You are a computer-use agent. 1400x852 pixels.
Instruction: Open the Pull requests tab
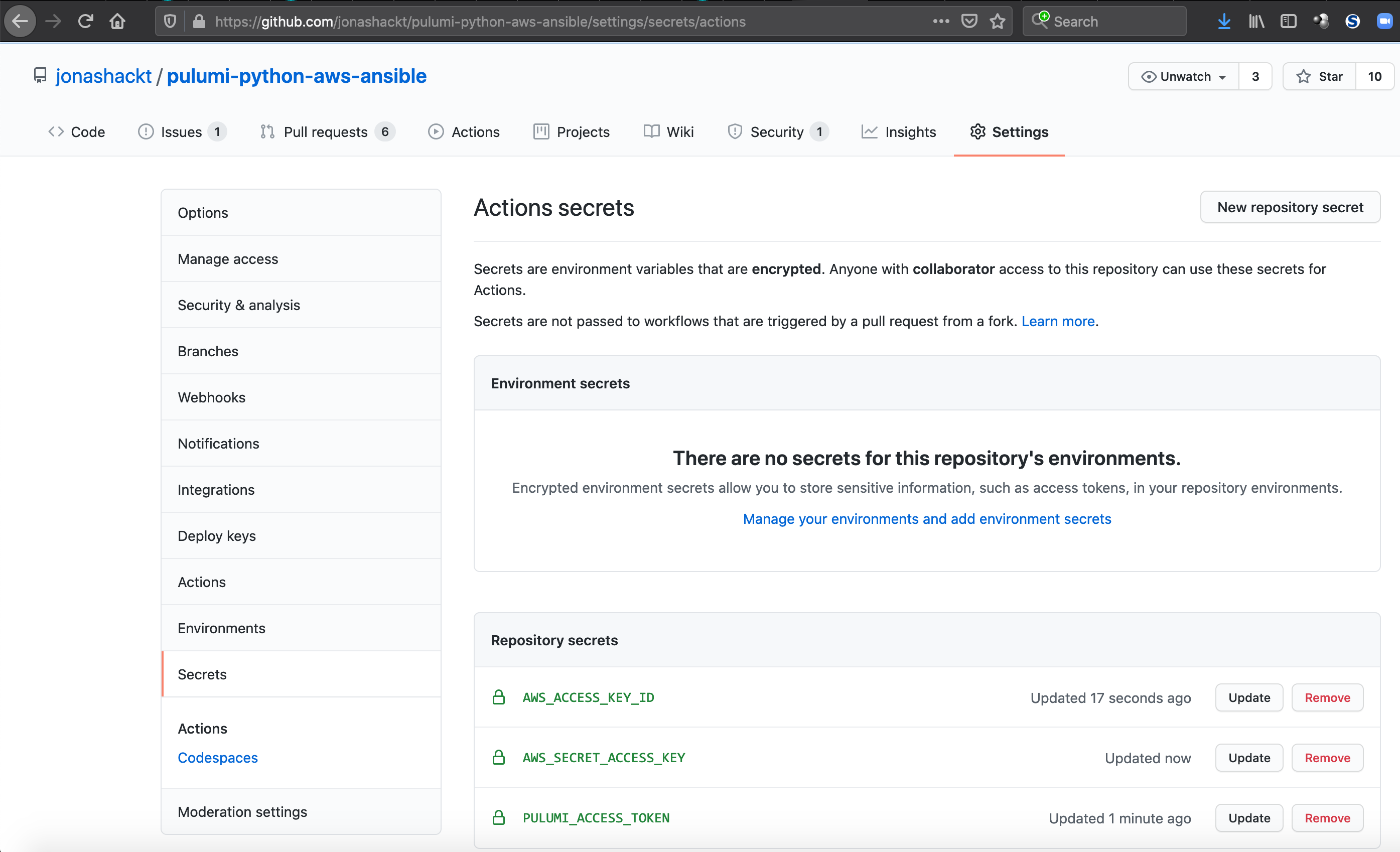click(x=326, y=132)
